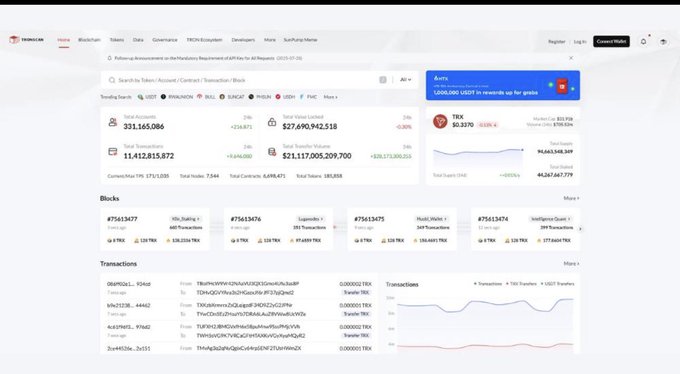Toggle the USDT Transfers series in chart legend

point(557,284)
